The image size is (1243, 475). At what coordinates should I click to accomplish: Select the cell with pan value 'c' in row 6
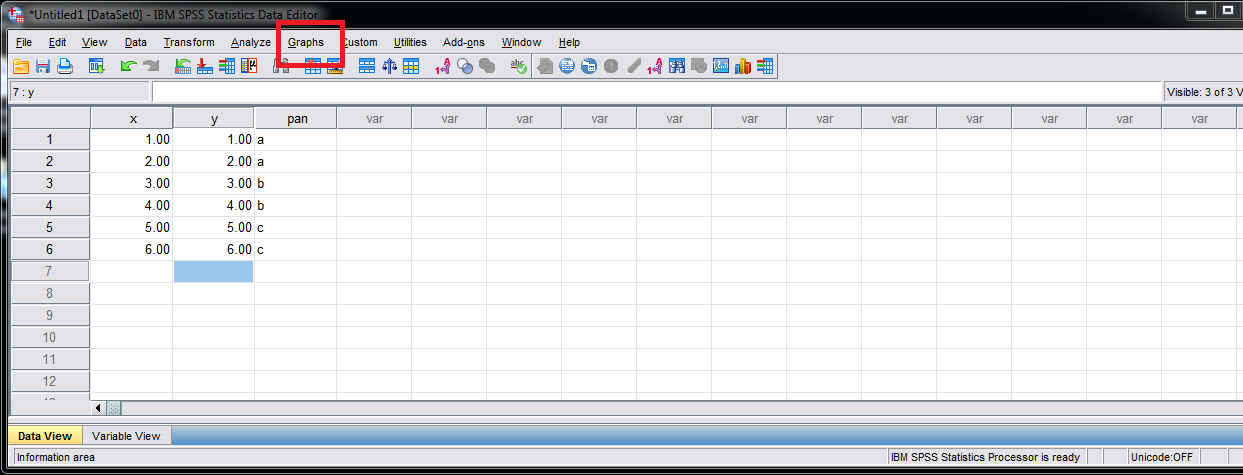pos(295,250)
